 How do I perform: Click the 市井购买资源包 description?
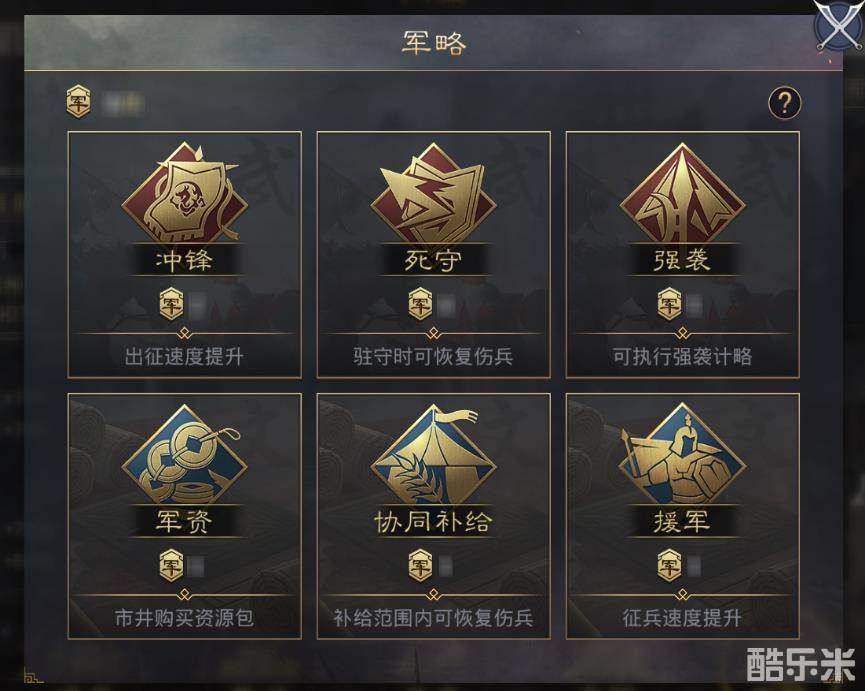coord(184,618)
